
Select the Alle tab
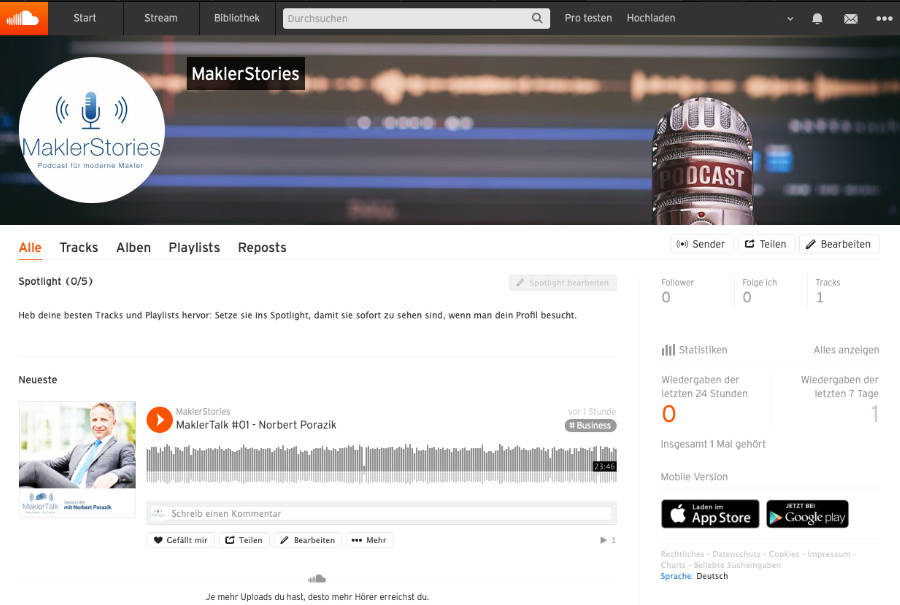[30, 247]
